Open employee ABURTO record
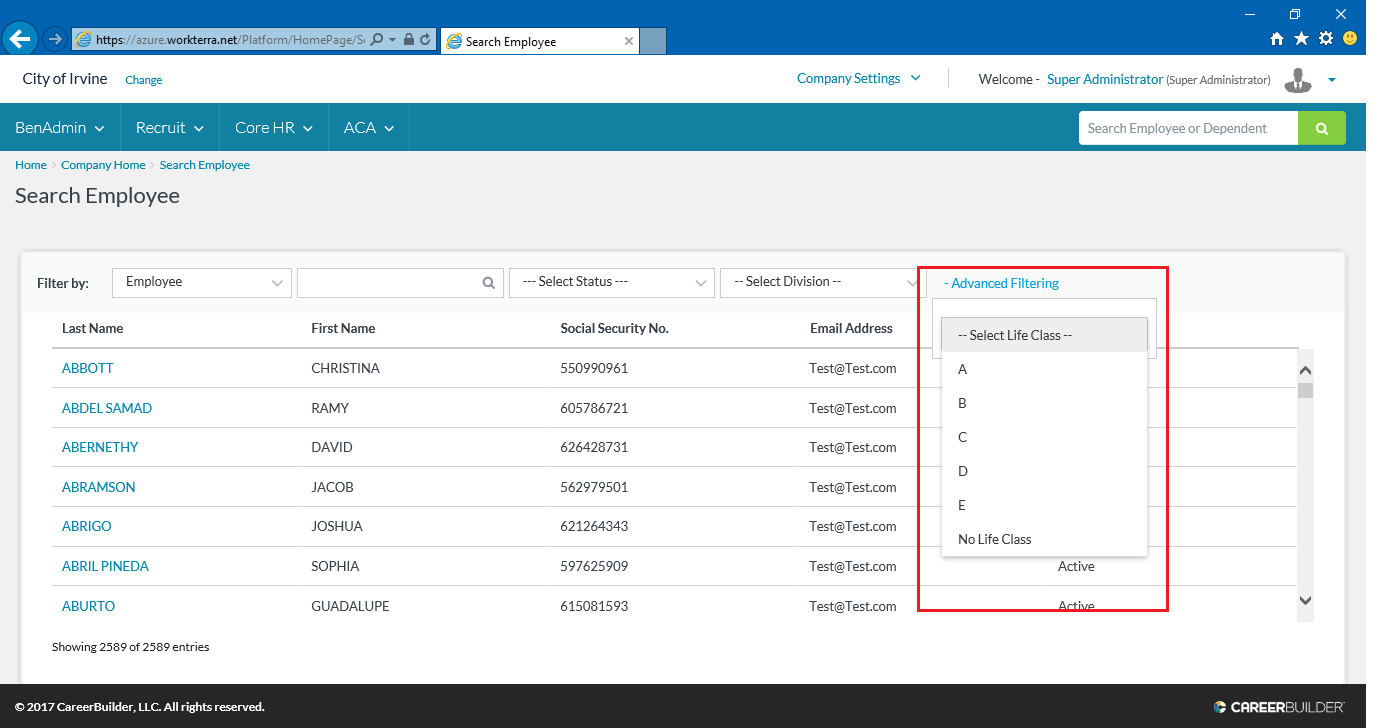 point(89,606)
